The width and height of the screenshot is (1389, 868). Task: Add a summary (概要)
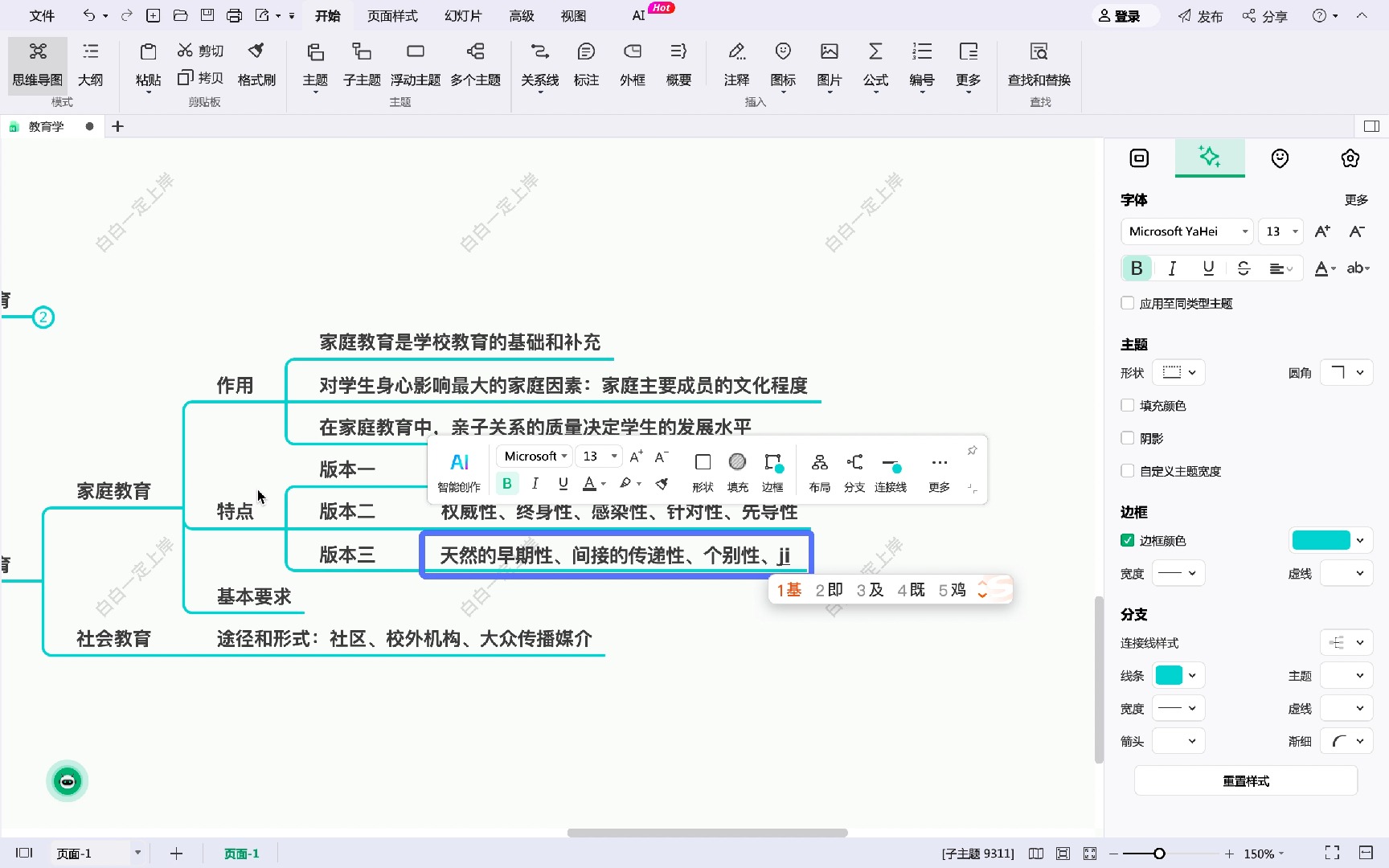678,64
